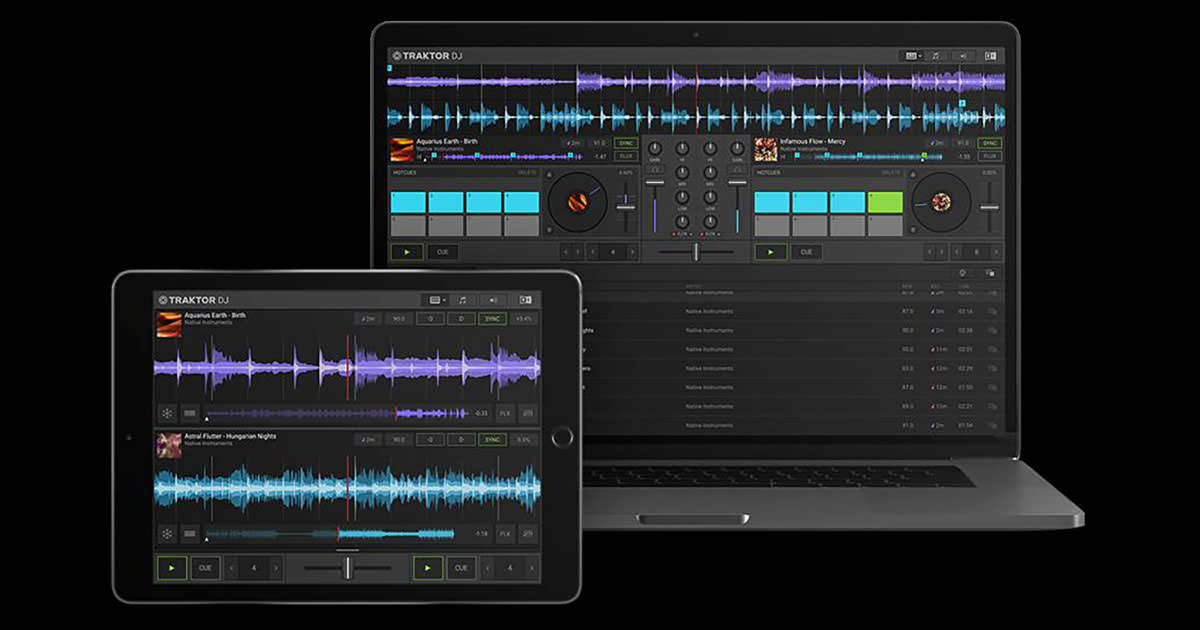Open the layout selector dropdown on the tablet
Screen dimensions: 1200x630
[x=435, y=299]
